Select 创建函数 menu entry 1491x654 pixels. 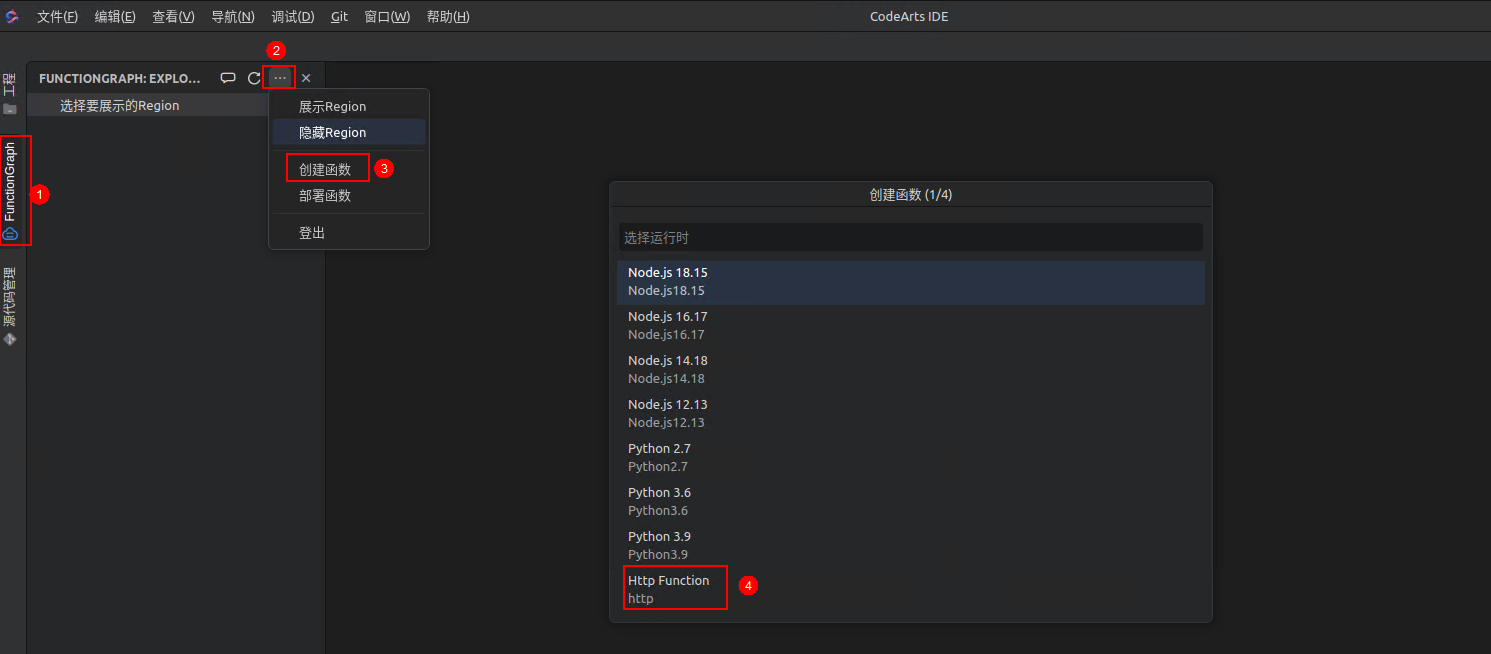[349, 169]
